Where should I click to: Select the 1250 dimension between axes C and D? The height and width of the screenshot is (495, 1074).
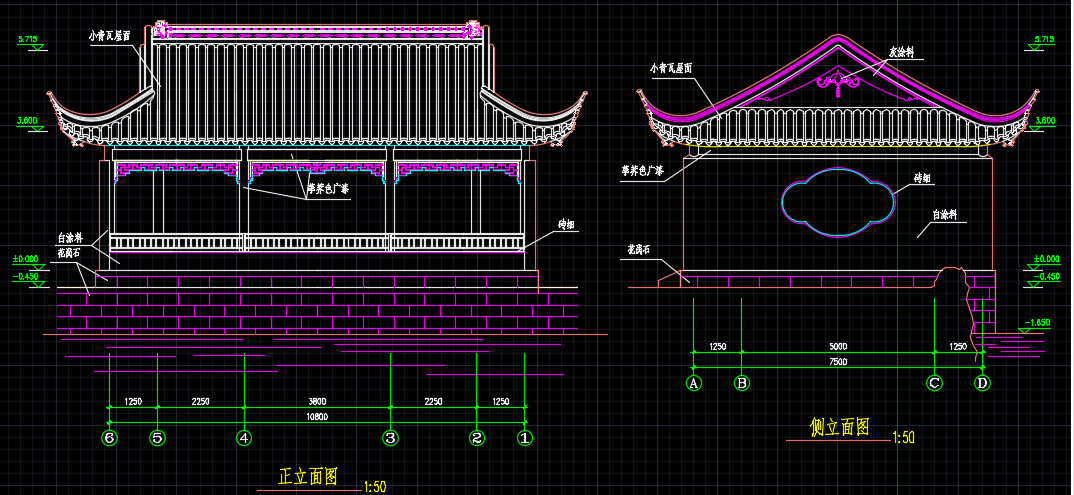pos(958,346)
